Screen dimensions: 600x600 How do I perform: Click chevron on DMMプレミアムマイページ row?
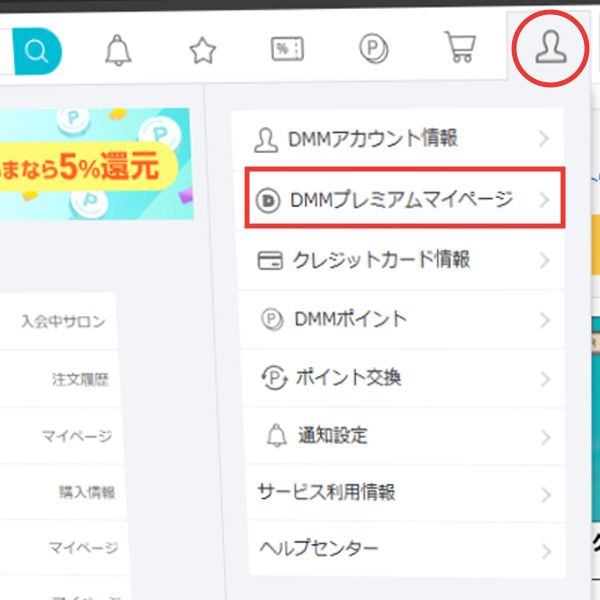click(x=544, y=200)
